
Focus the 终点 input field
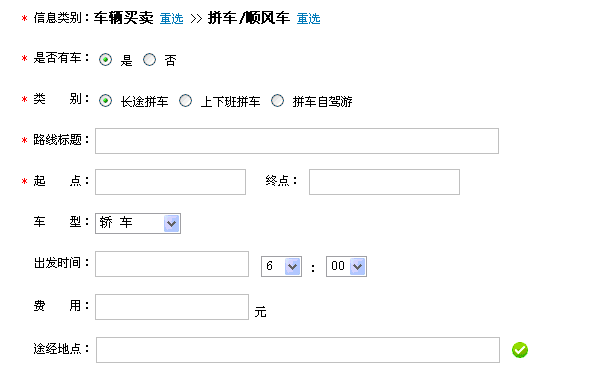(x=384, y=182)
